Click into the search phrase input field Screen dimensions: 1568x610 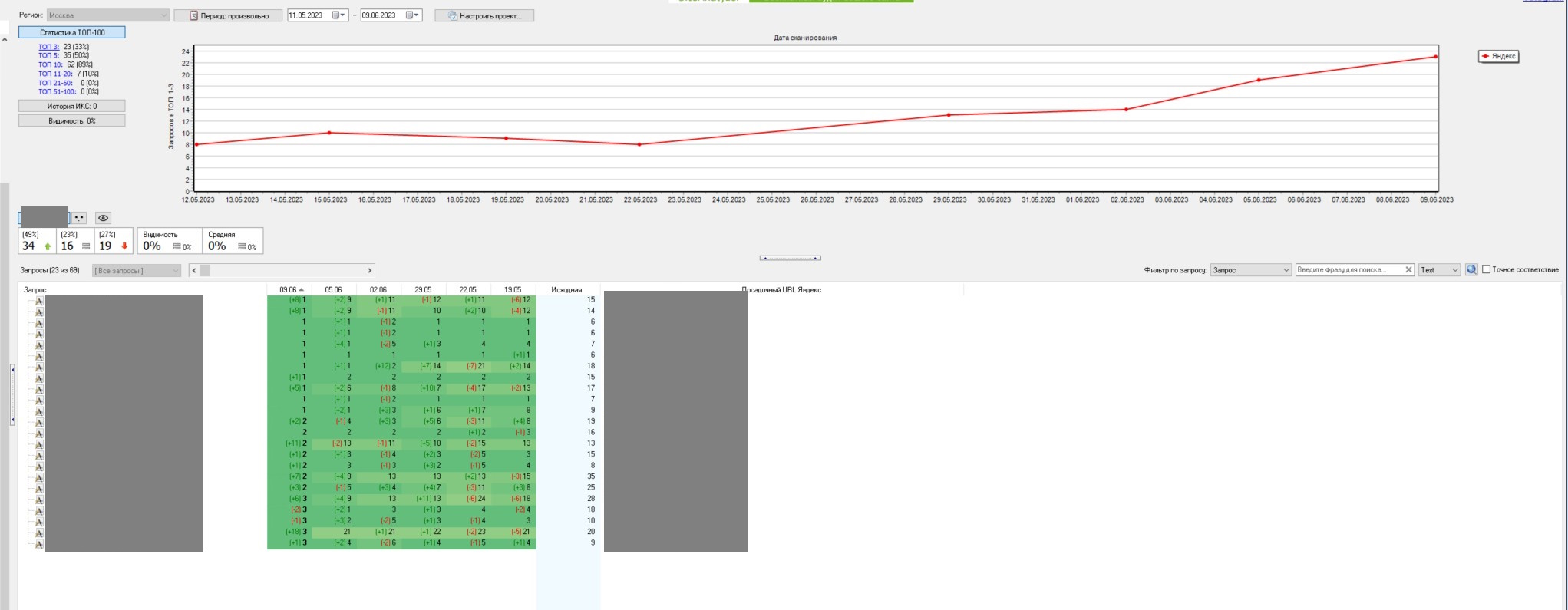(x=1348, y=270)
